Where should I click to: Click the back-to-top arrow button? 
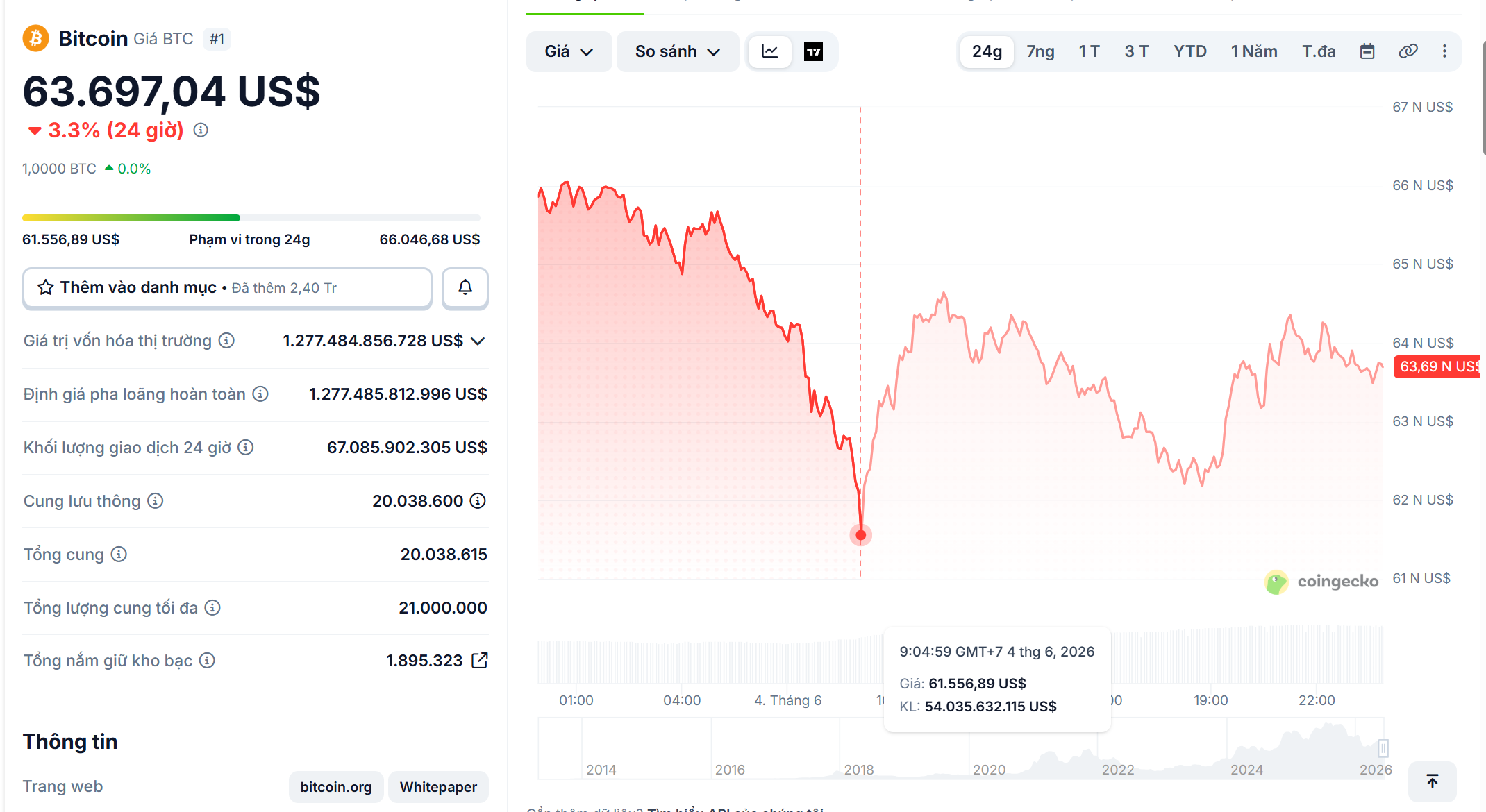click(1432, 781)
